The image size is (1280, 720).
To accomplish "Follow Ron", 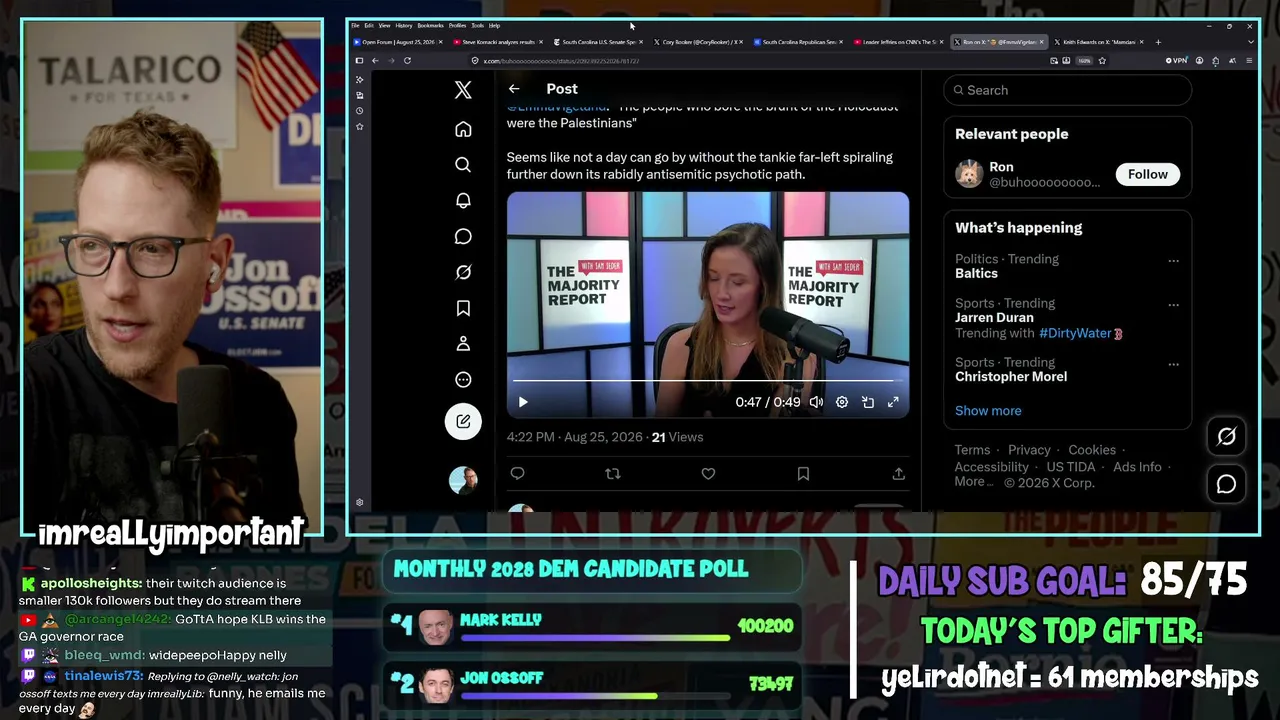I will pos(1148,174).
